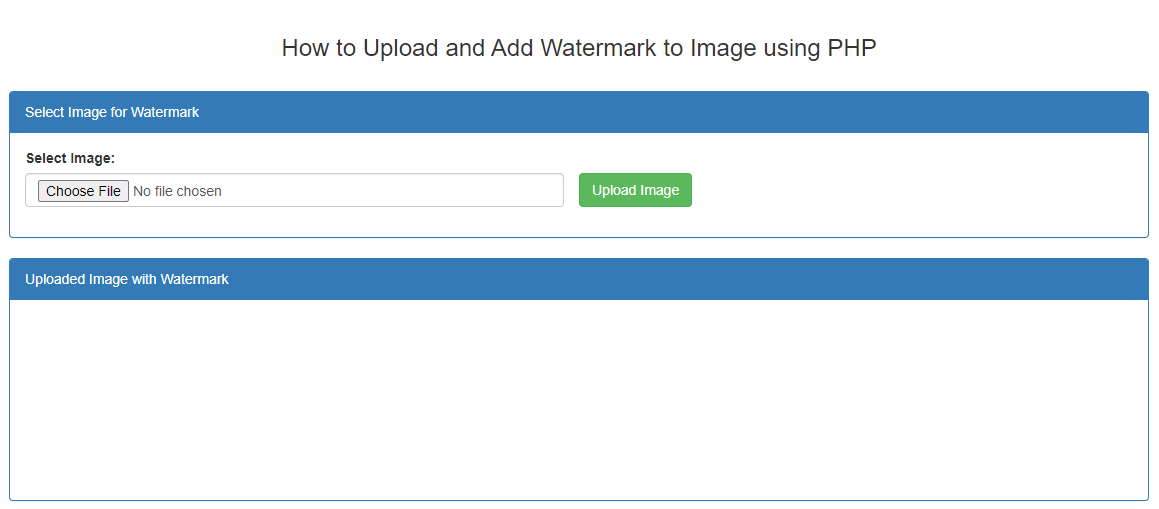Click the word 'Watermark' in the first panel heading
The height and width of the screenshot is (509, 1159).
[x=165, y=112]
